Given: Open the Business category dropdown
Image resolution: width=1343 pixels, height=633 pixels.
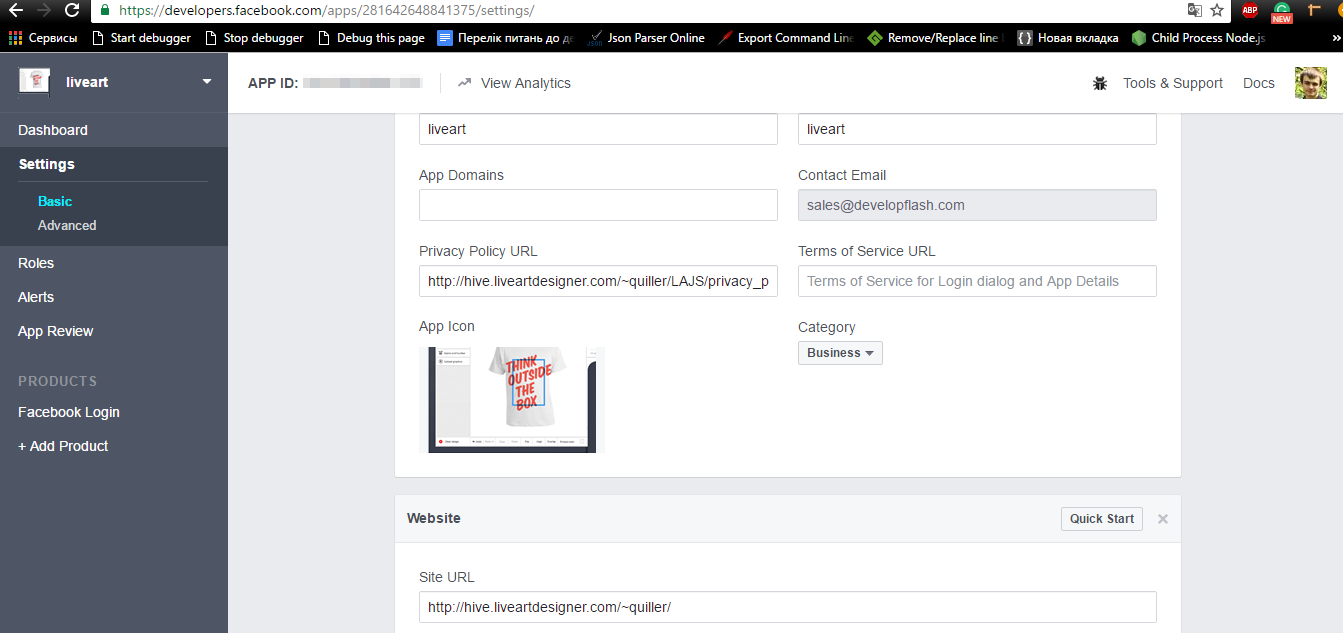Looking at the screenshot, I should click(x=840, y=353).
